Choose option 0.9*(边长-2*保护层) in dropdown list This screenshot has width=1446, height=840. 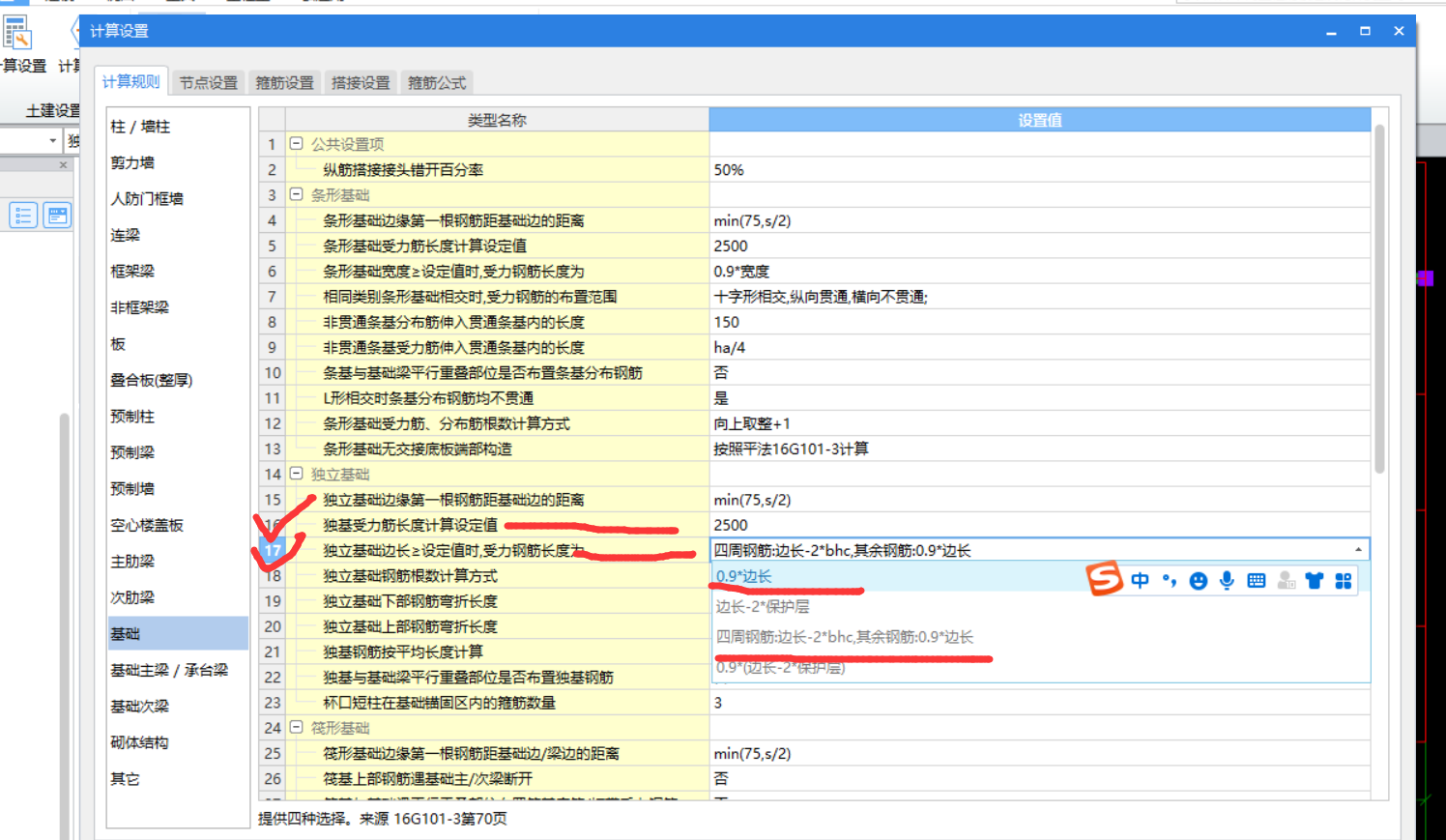(781, 668)
